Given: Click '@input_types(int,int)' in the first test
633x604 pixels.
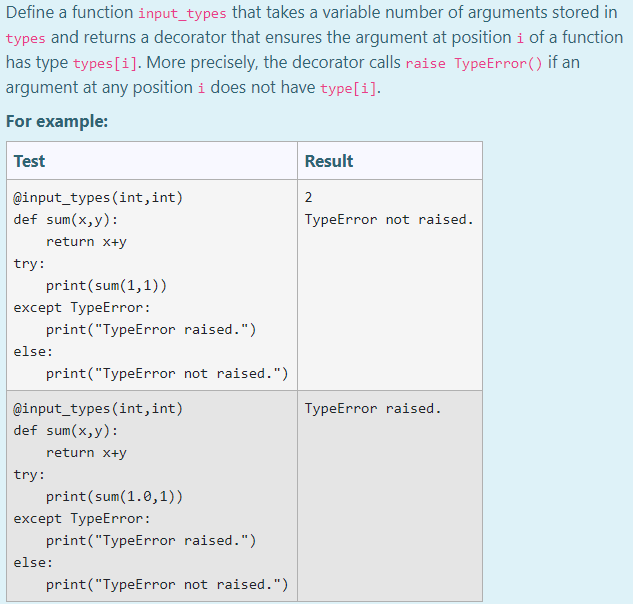Looking at the screenshot, I should tap(98, 197).
